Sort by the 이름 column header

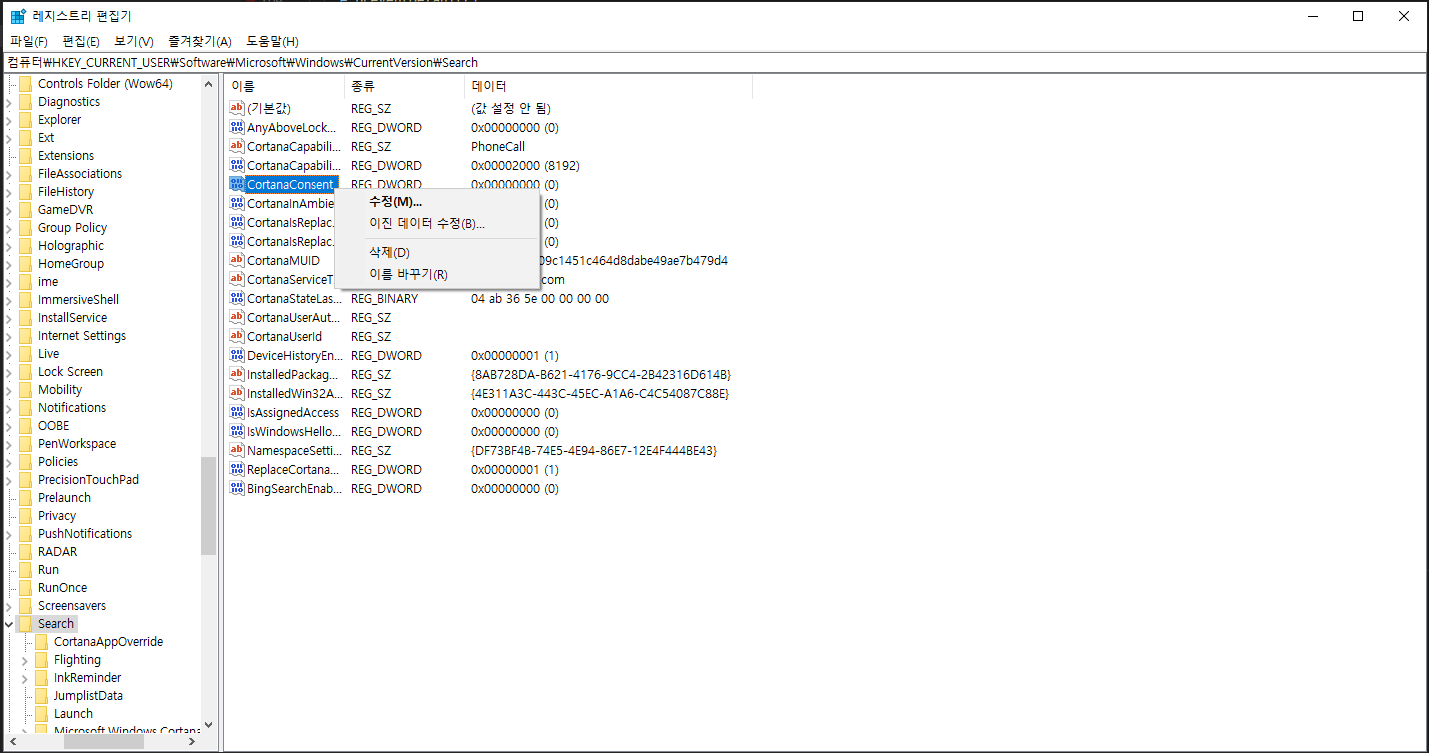click(x=284, y=86)
